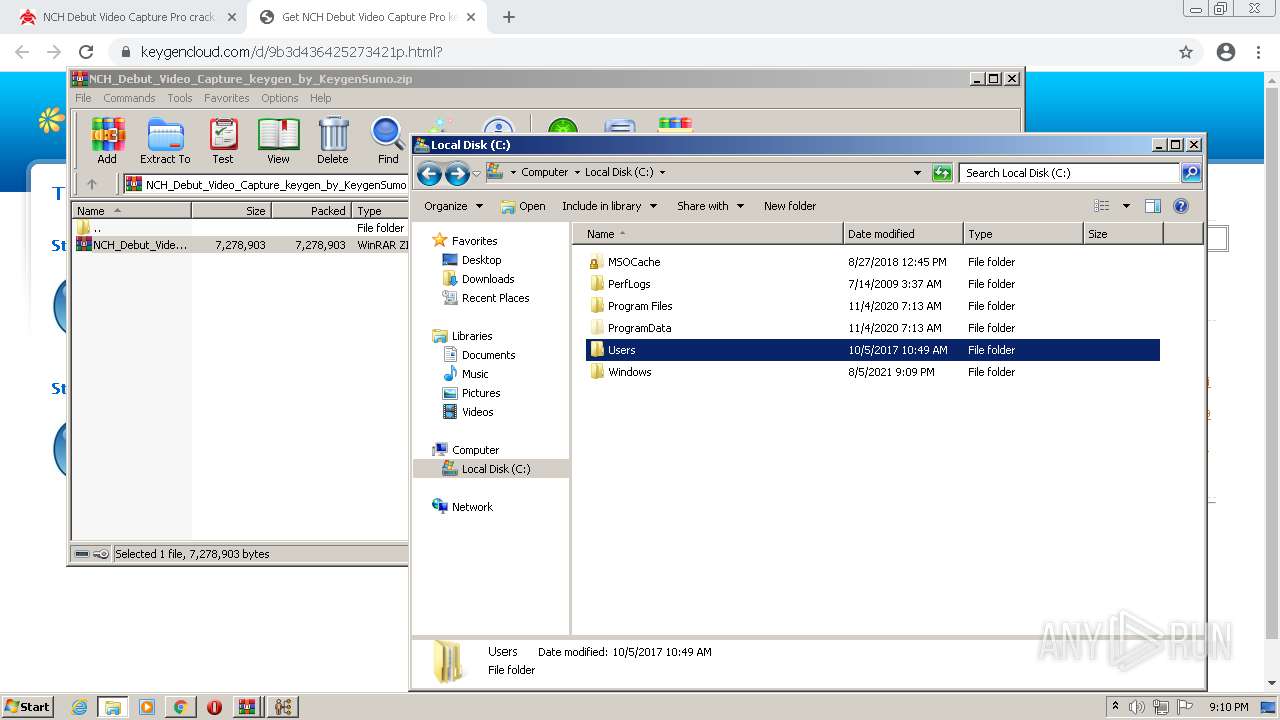This screenshot has height=720, width=1280.
Task: Reload the Chrome page
Action: pyautogui.click(x=86, y=52)
